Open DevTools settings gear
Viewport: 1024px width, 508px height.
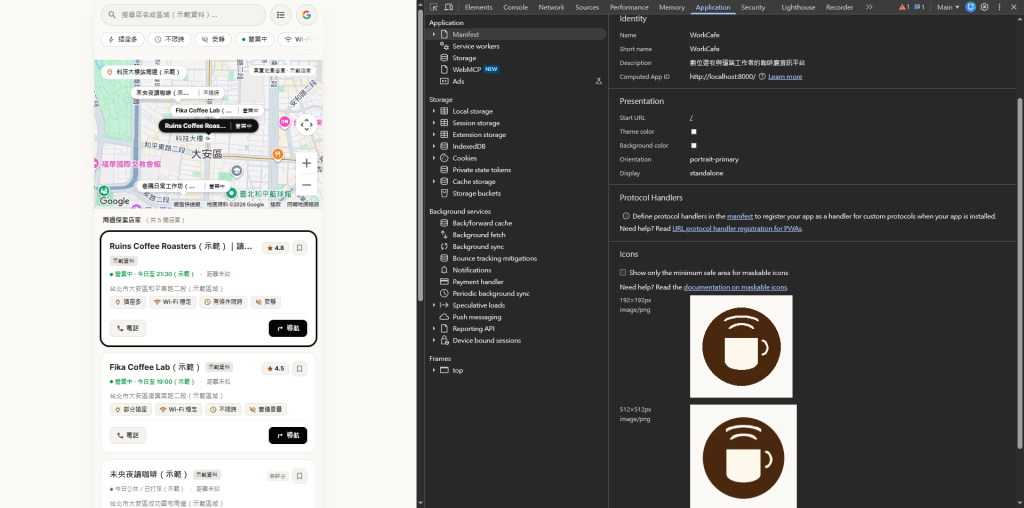(x=985, y=7)
